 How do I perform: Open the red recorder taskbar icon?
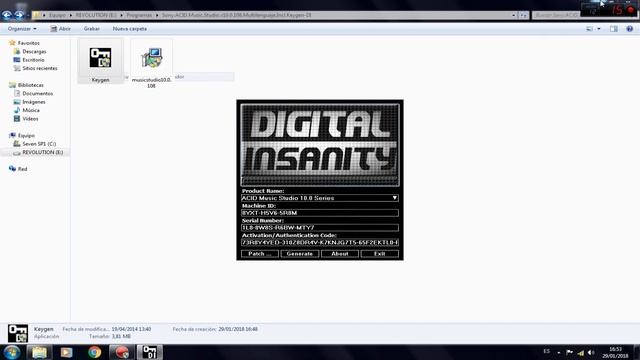[122, 352]
